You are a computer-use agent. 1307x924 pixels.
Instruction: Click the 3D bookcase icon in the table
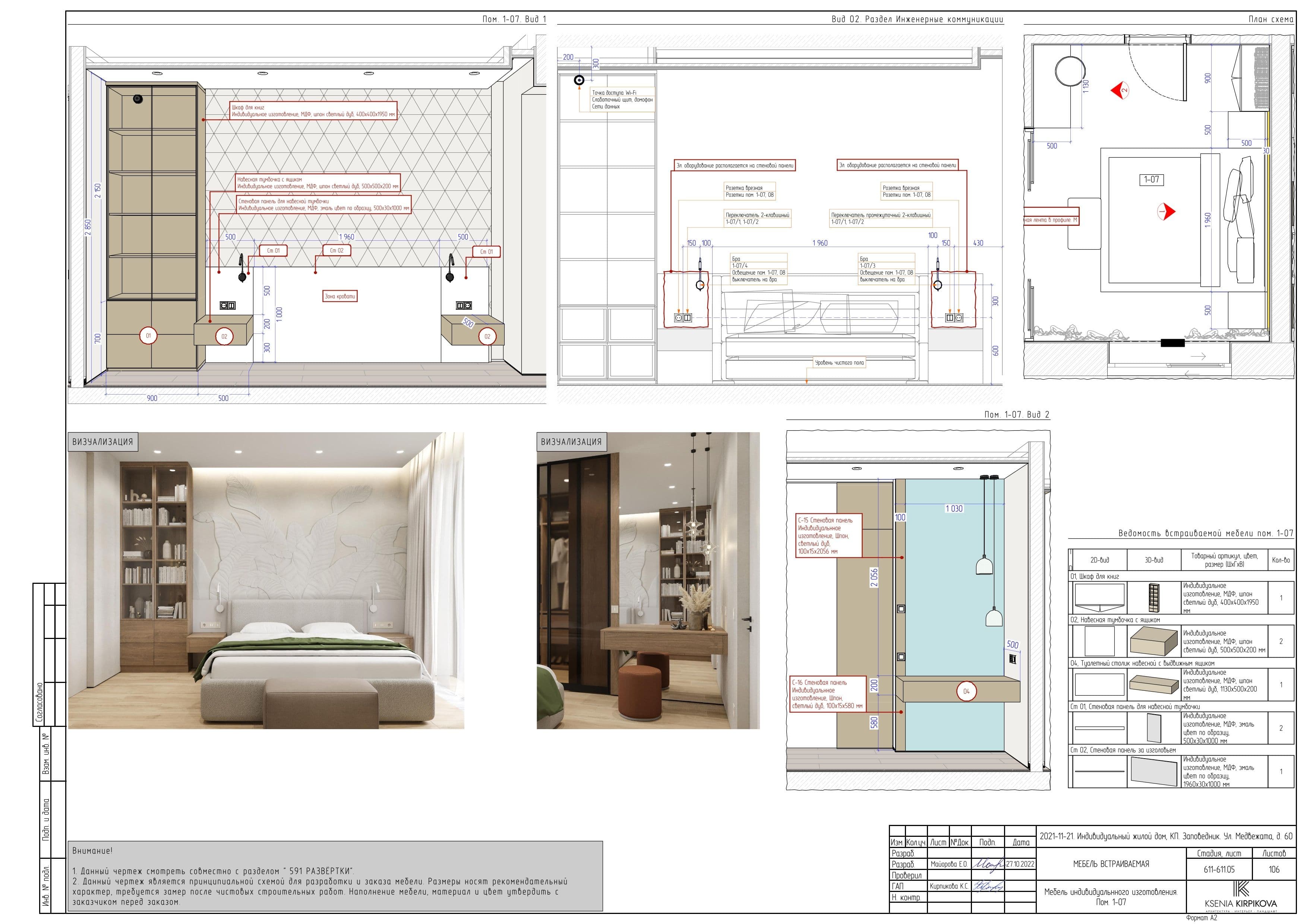click(1154, 597)
